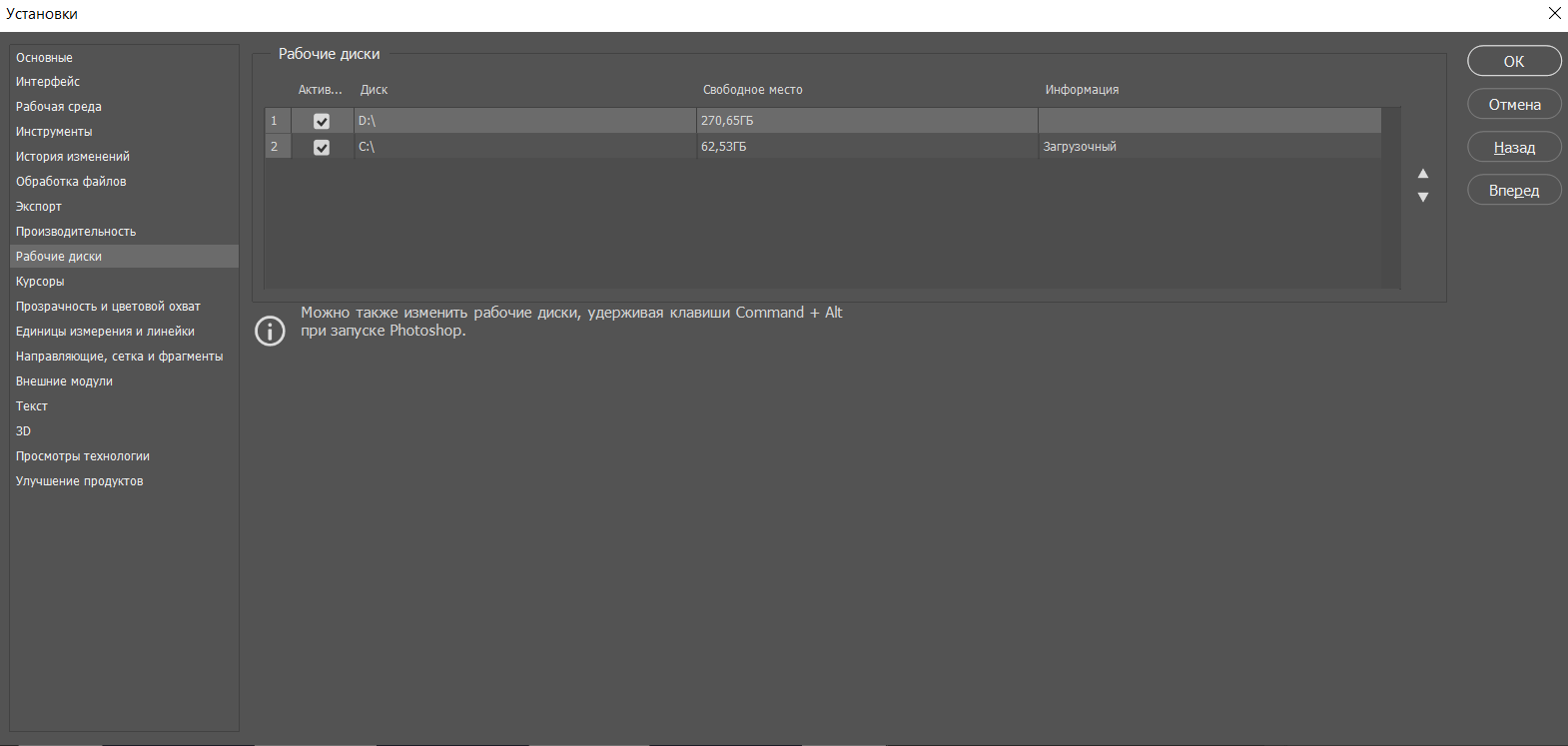
Task: Click the Загрузочный info cell
Action: click(1209, 147)
